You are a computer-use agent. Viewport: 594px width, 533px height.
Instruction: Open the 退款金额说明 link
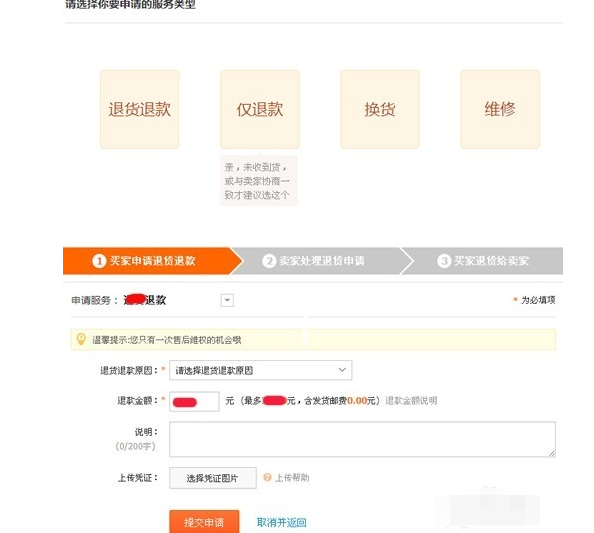411,401
